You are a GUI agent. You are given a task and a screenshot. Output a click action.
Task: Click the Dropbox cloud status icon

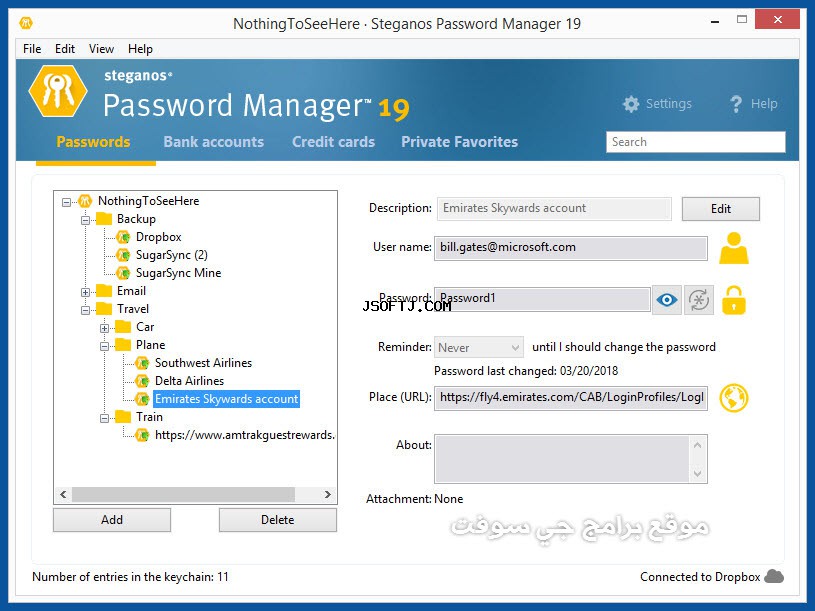point(774,576)
